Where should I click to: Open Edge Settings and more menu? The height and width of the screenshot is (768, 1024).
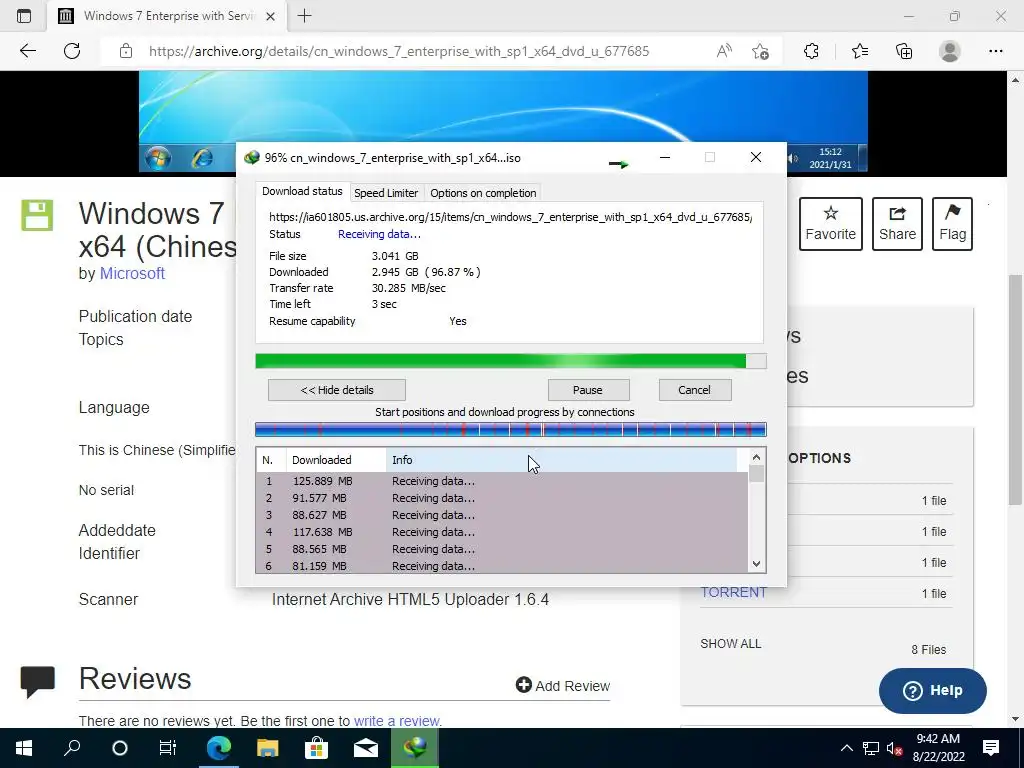995,51
